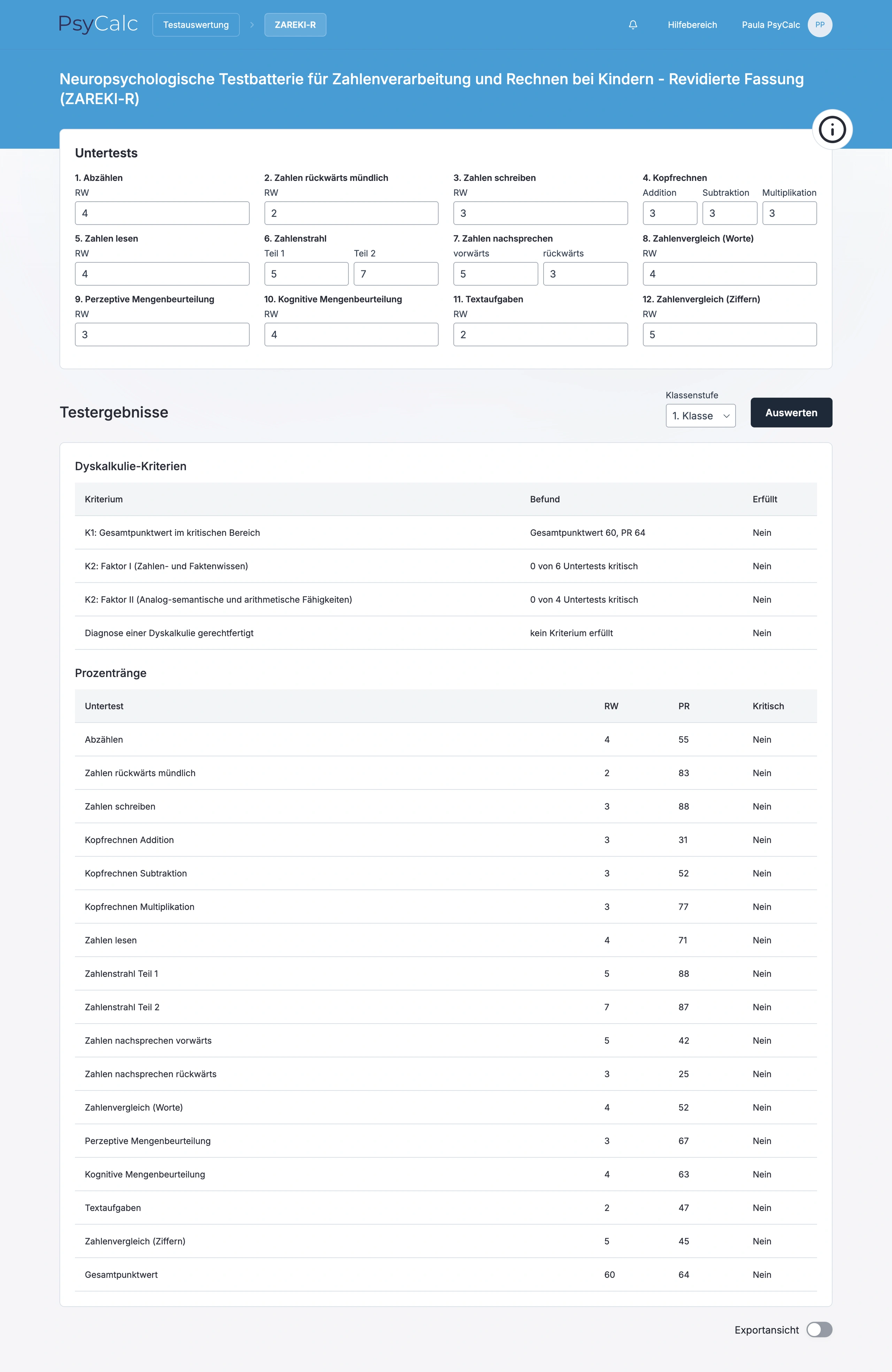Click 'Zahlenvergleich (Ziffern)' table row label
Screen dimensions: 892x1372
(135, 1241)
